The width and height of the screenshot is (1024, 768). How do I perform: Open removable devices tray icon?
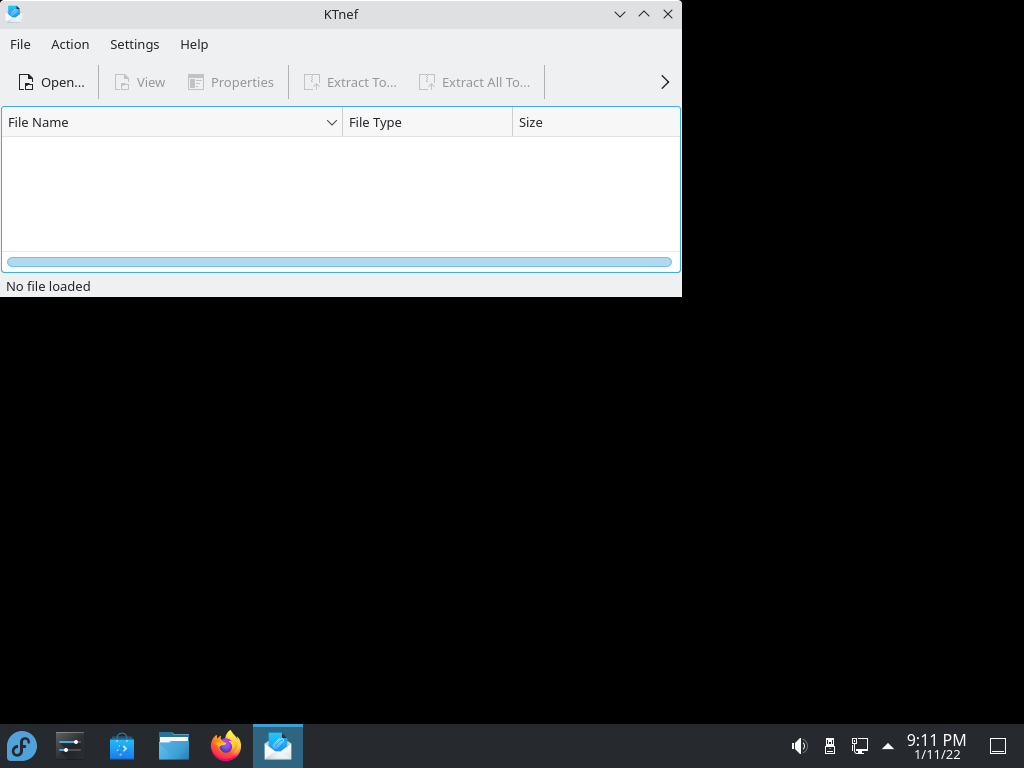pos(830,746)
